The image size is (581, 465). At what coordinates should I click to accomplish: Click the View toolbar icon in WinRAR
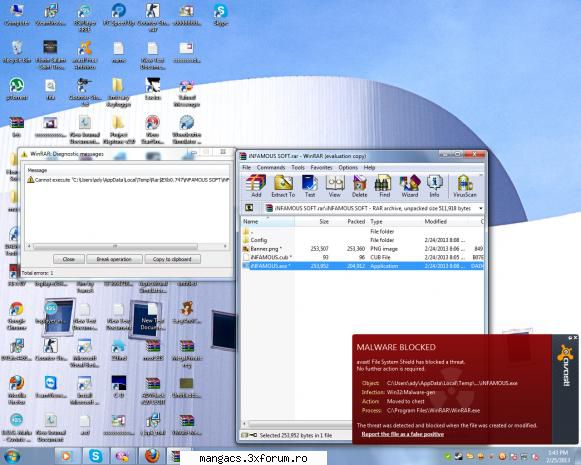coord(335,186)
